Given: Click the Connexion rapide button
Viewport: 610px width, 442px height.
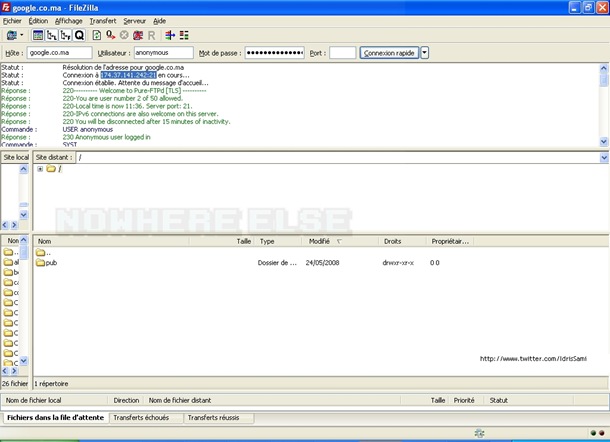Looking at the screenshot, I should (389, 53).
